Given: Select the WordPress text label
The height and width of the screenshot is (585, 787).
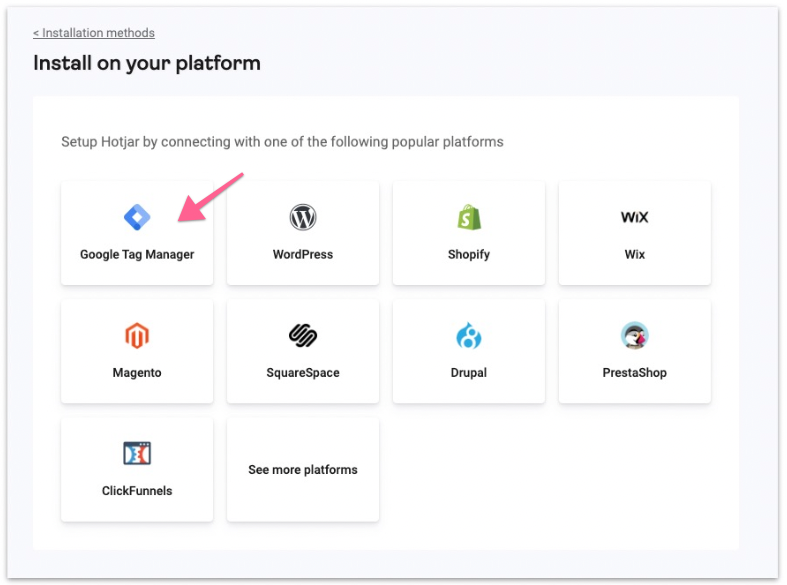Looking at the screenshot, I should click(x=303, y=255).
